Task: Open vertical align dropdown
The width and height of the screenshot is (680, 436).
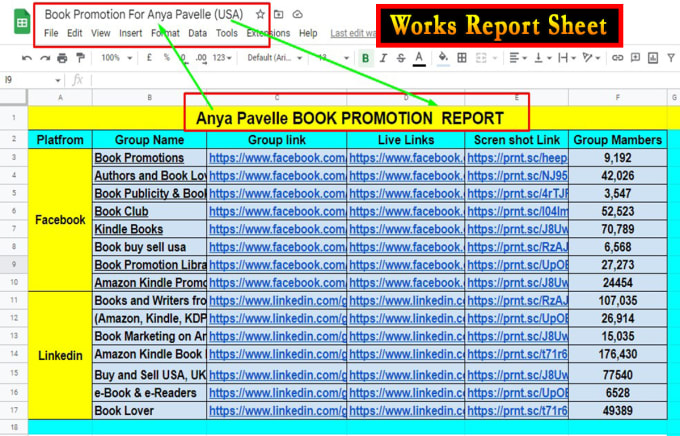Action: point(543,58)
